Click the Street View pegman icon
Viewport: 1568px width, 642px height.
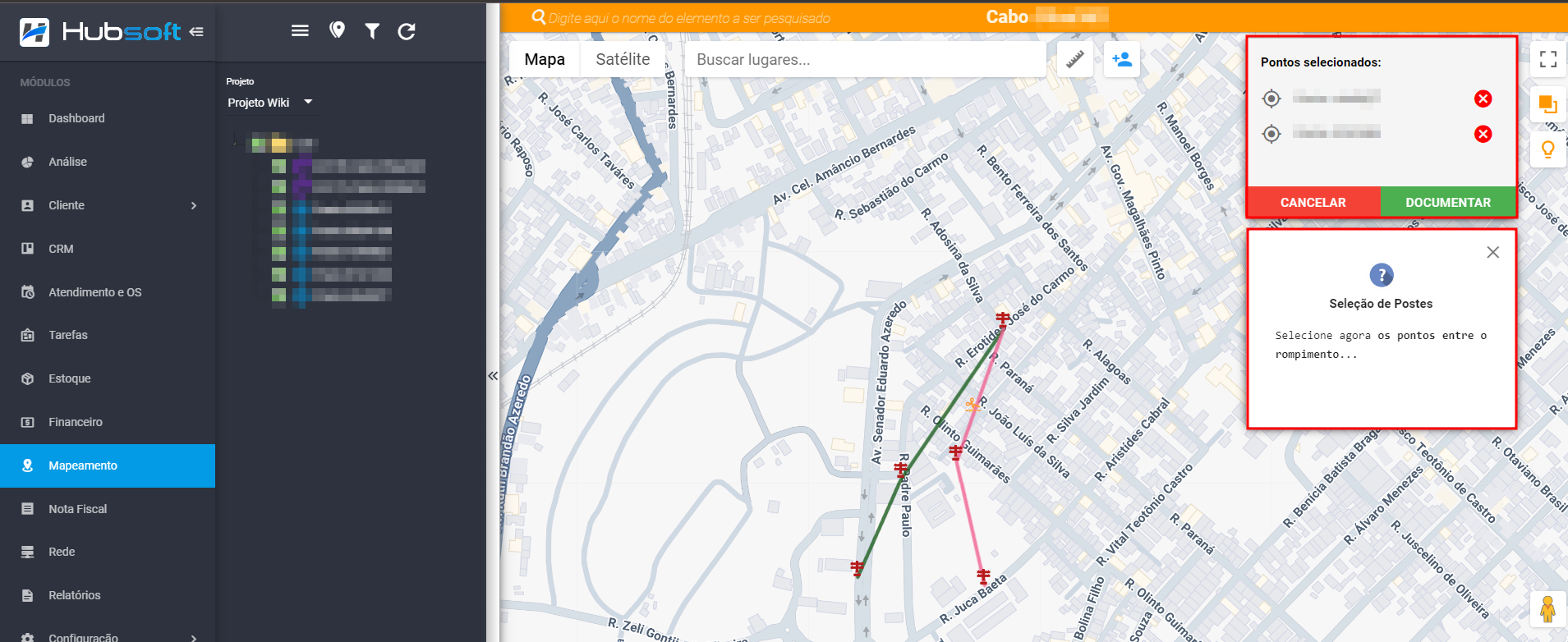(x=1548, y=609)
